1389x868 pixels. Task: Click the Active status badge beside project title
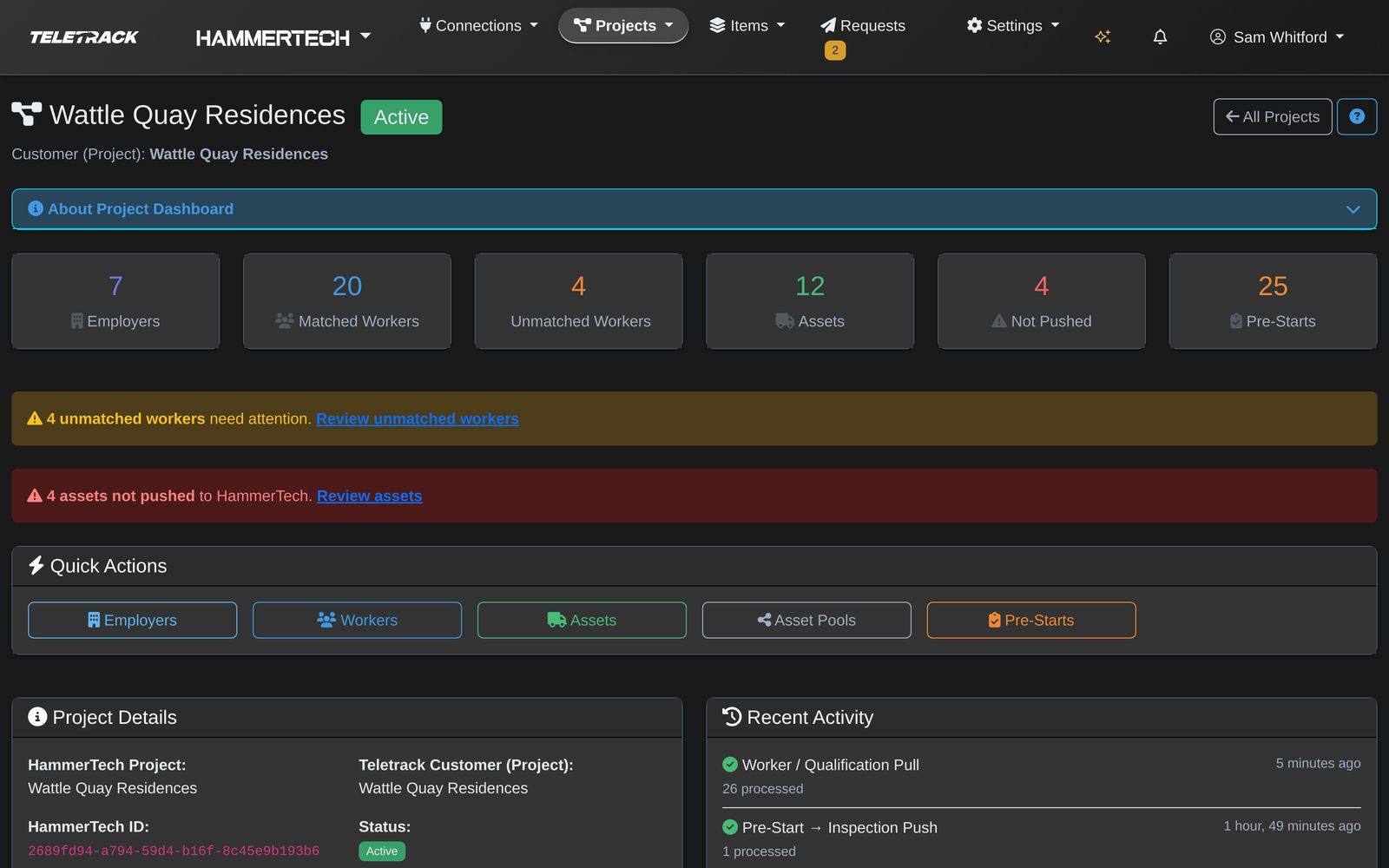tap(401, 117)
